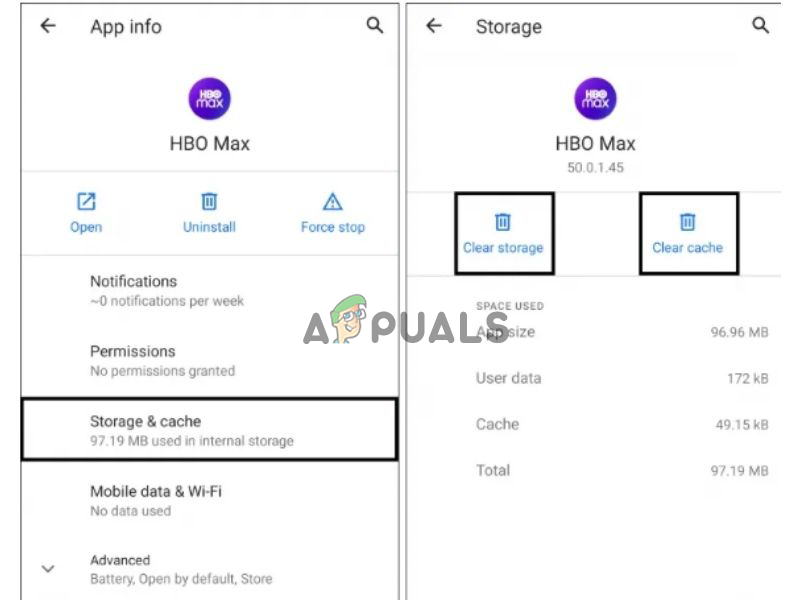
Task: Tap the Clear storage trash icon
Action: (x=503, y=222)
